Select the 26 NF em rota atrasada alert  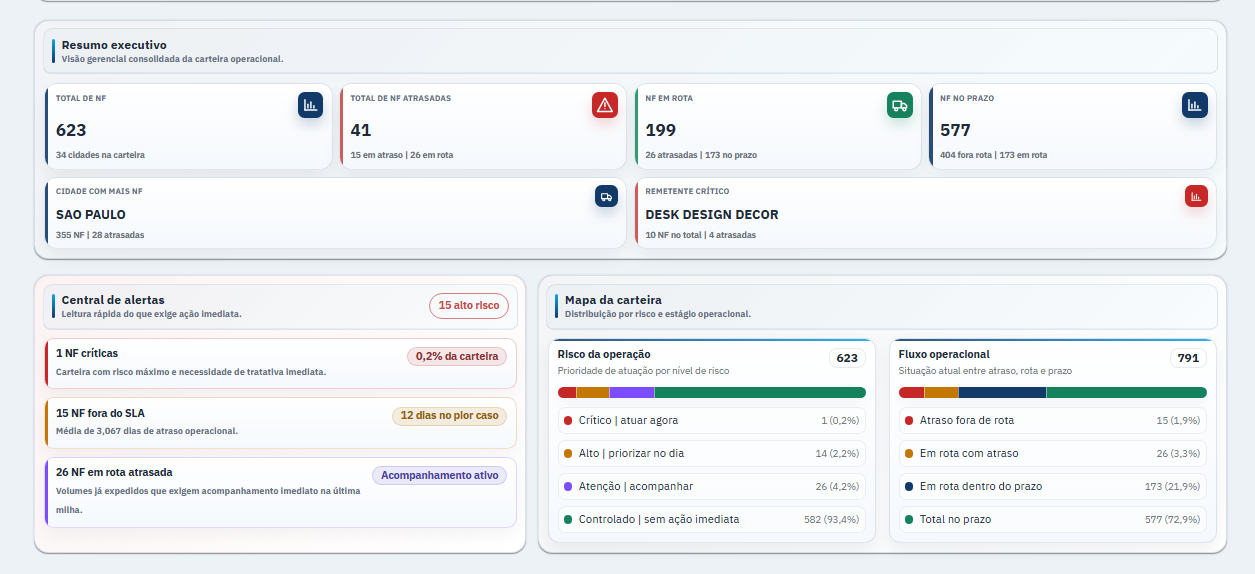click(x=281, y=492)
